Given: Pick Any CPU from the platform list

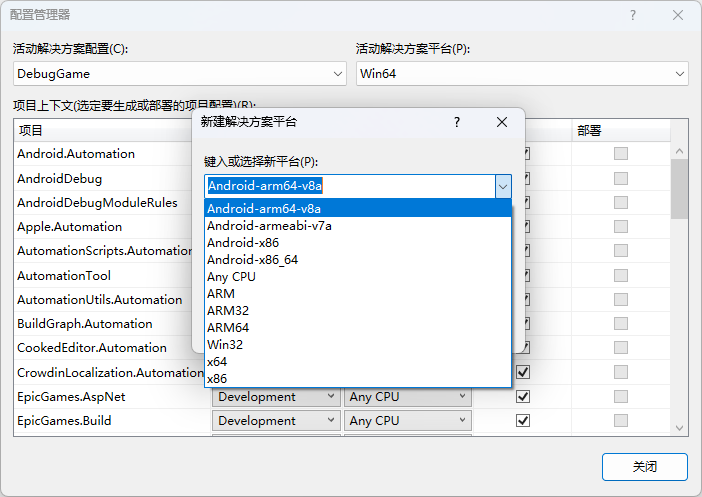Looking at the screenshot, I should 231,276.
